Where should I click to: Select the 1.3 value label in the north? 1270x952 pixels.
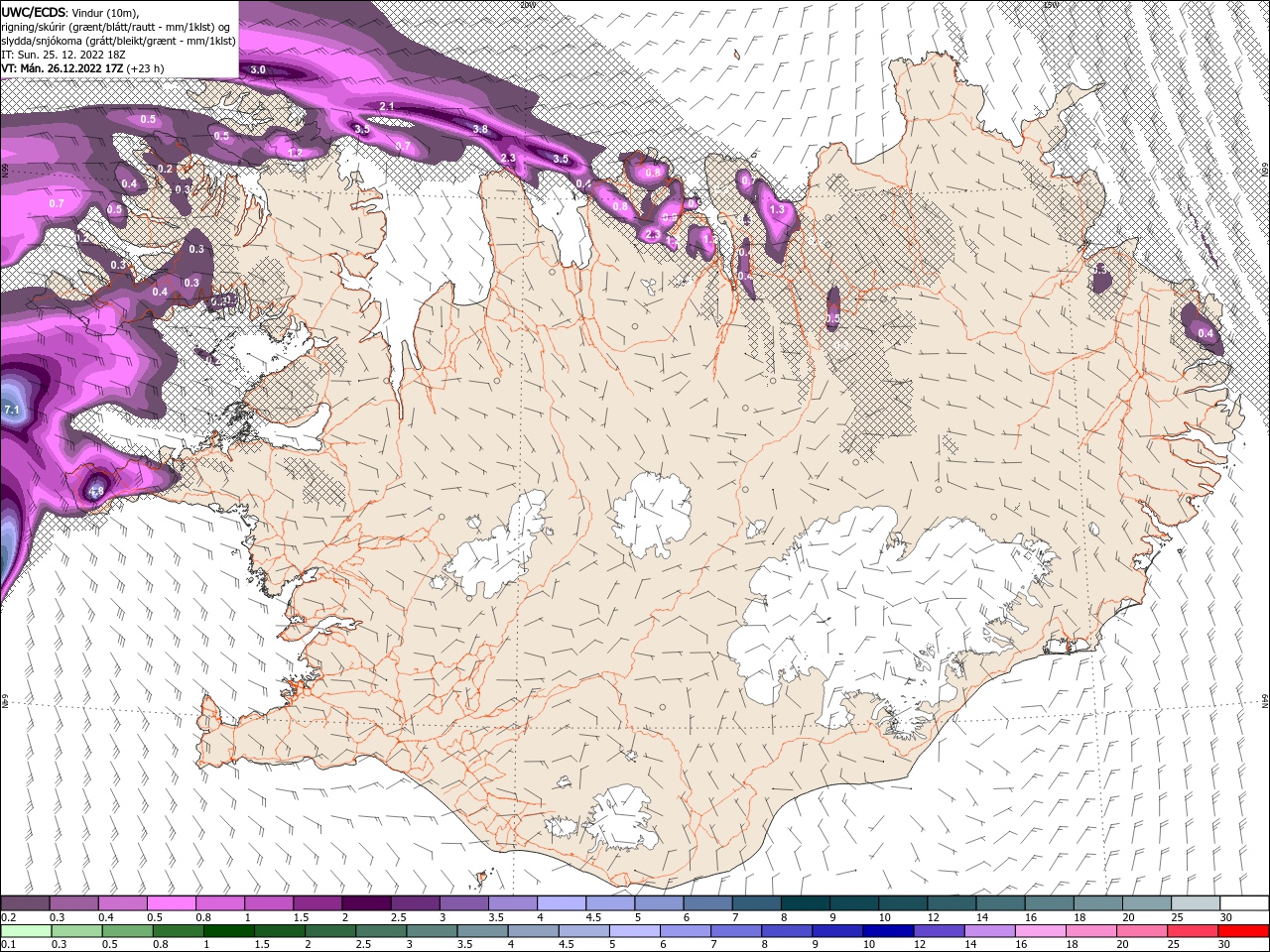pos(778,209)
